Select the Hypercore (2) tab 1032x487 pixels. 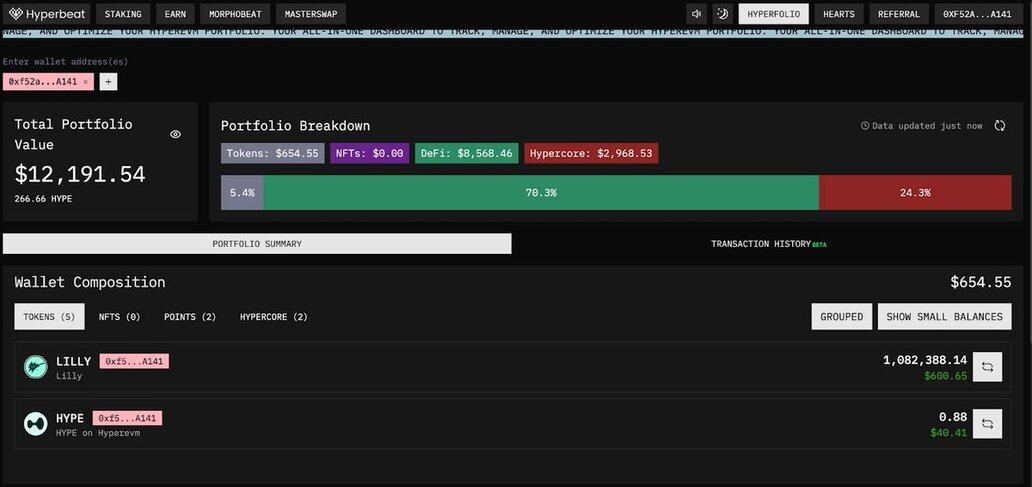click(x=273, y=317)
